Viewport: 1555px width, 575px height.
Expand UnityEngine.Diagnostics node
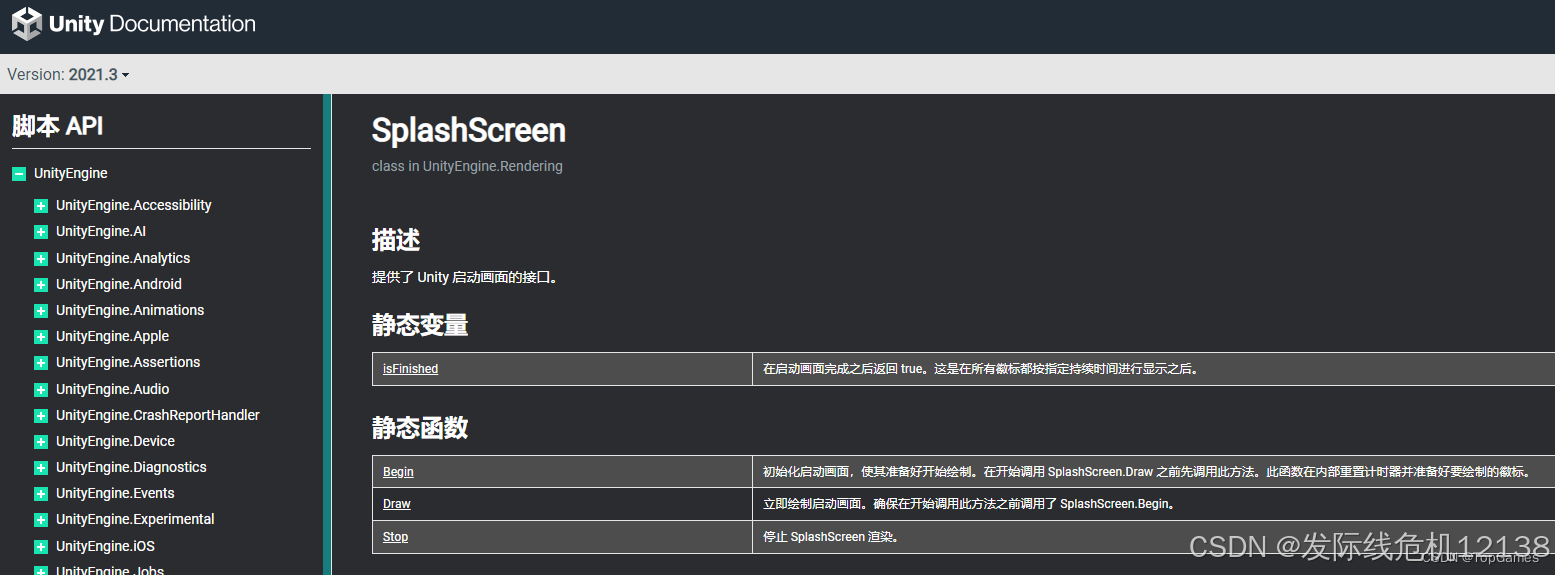[x=41, y=468]
